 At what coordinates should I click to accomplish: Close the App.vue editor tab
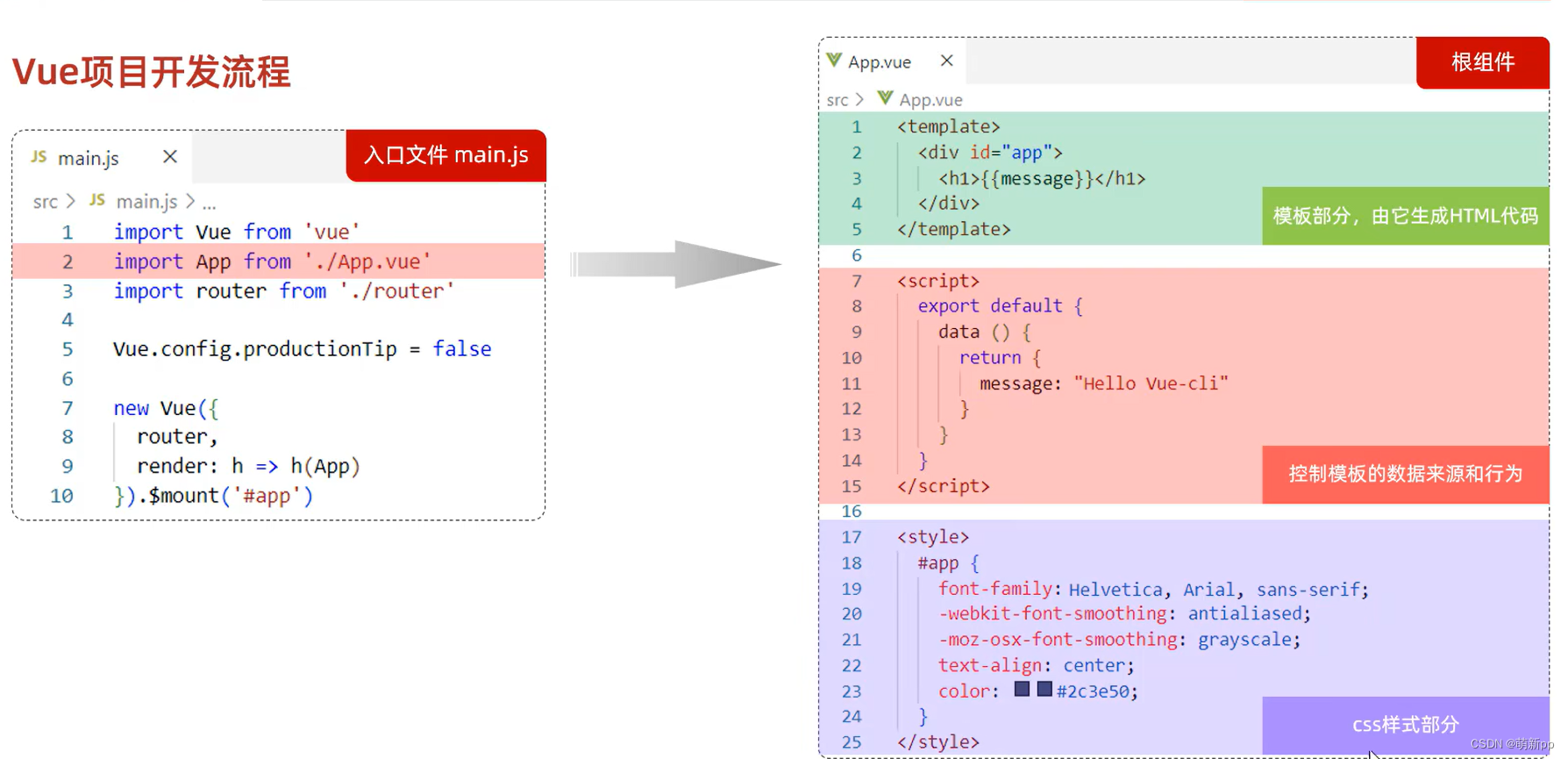pyautogui.click(x=946, y=61)
